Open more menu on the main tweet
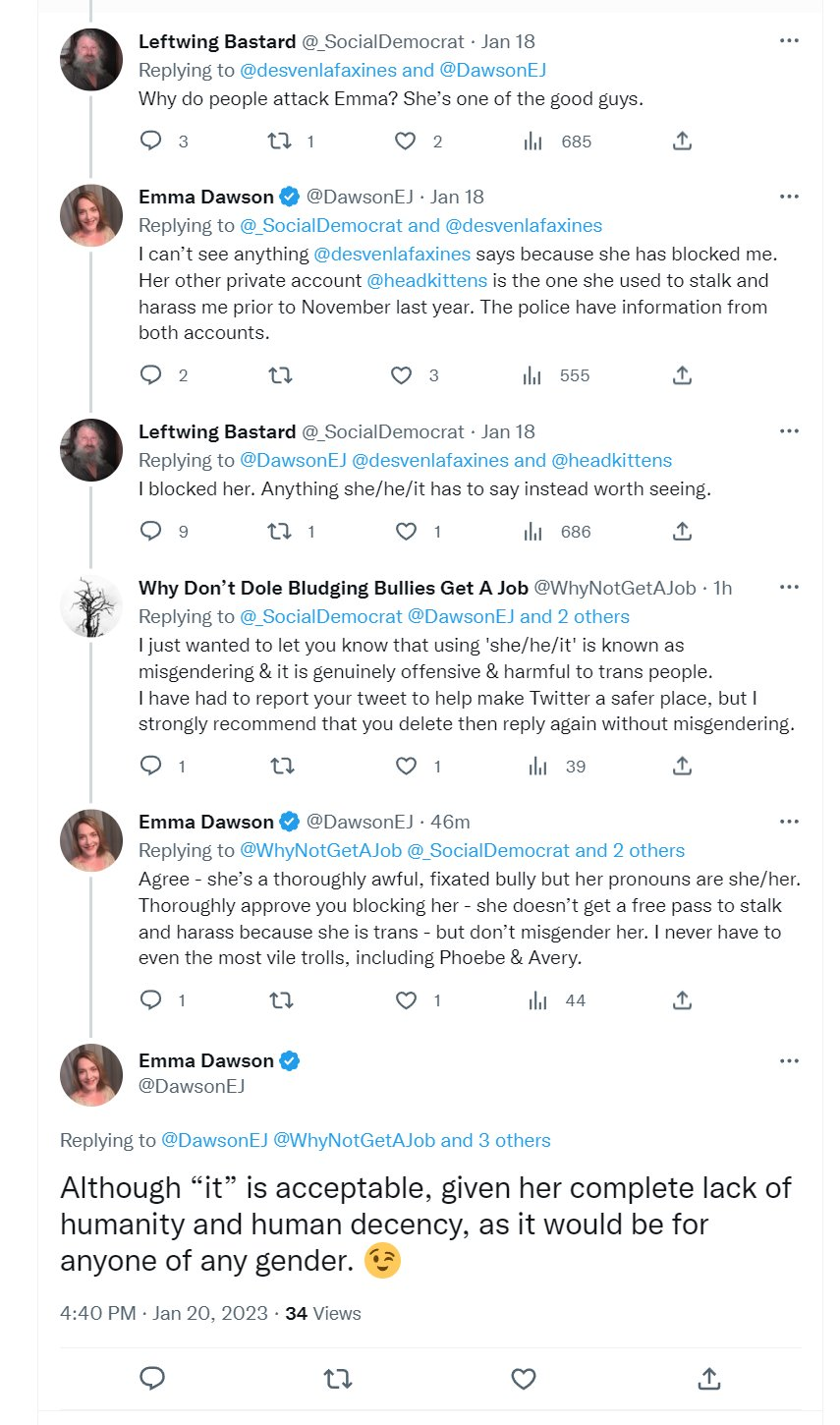The height and width of the screenshot is (1425, 840). (789, 1060)
